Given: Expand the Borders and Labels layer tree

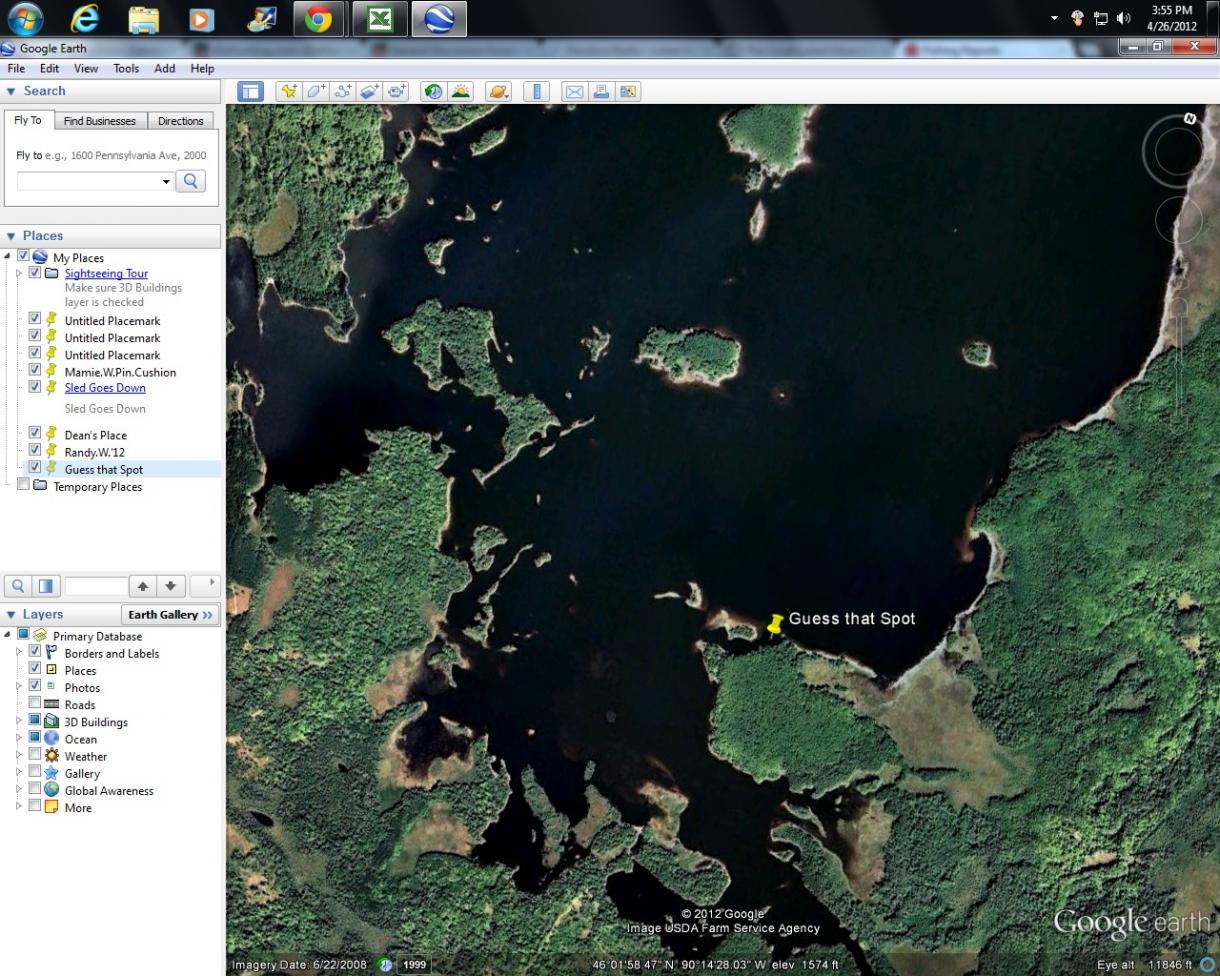Looking at the screenshot, I should [x=18, y=653].
